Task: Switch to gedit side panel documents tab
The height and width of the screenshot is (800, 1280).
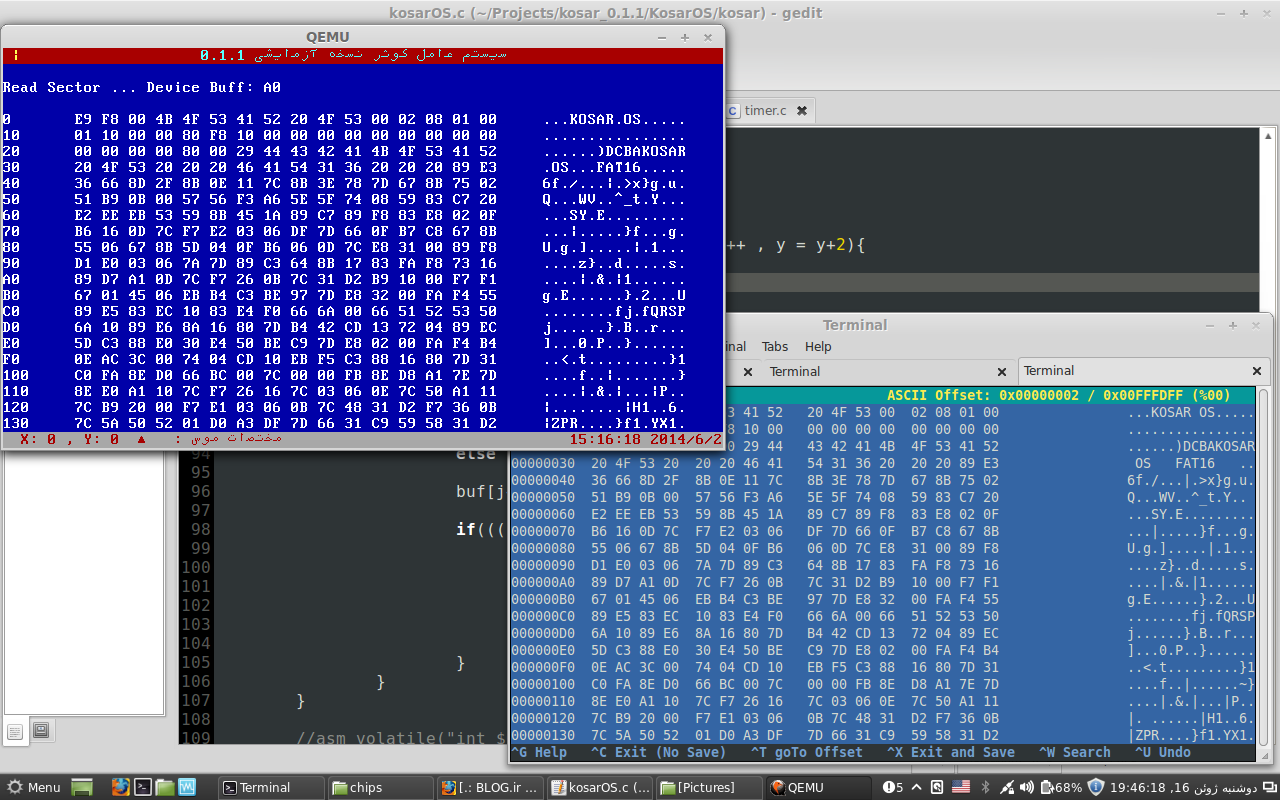Action: point(15,731)
